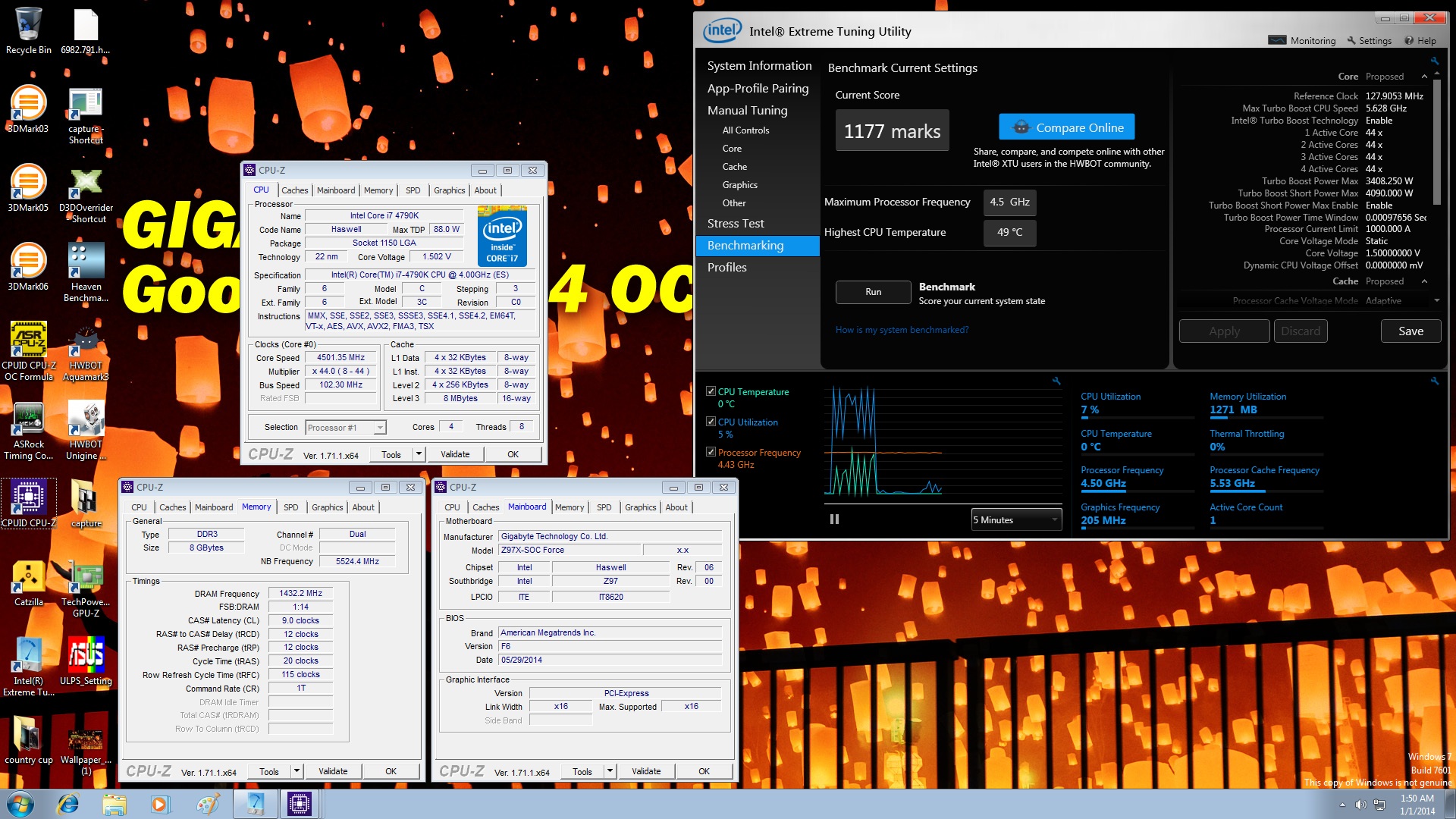Open Internet Explorer from taskbar
Viewport: 1456px width, 819px height.
coord(68,804)
